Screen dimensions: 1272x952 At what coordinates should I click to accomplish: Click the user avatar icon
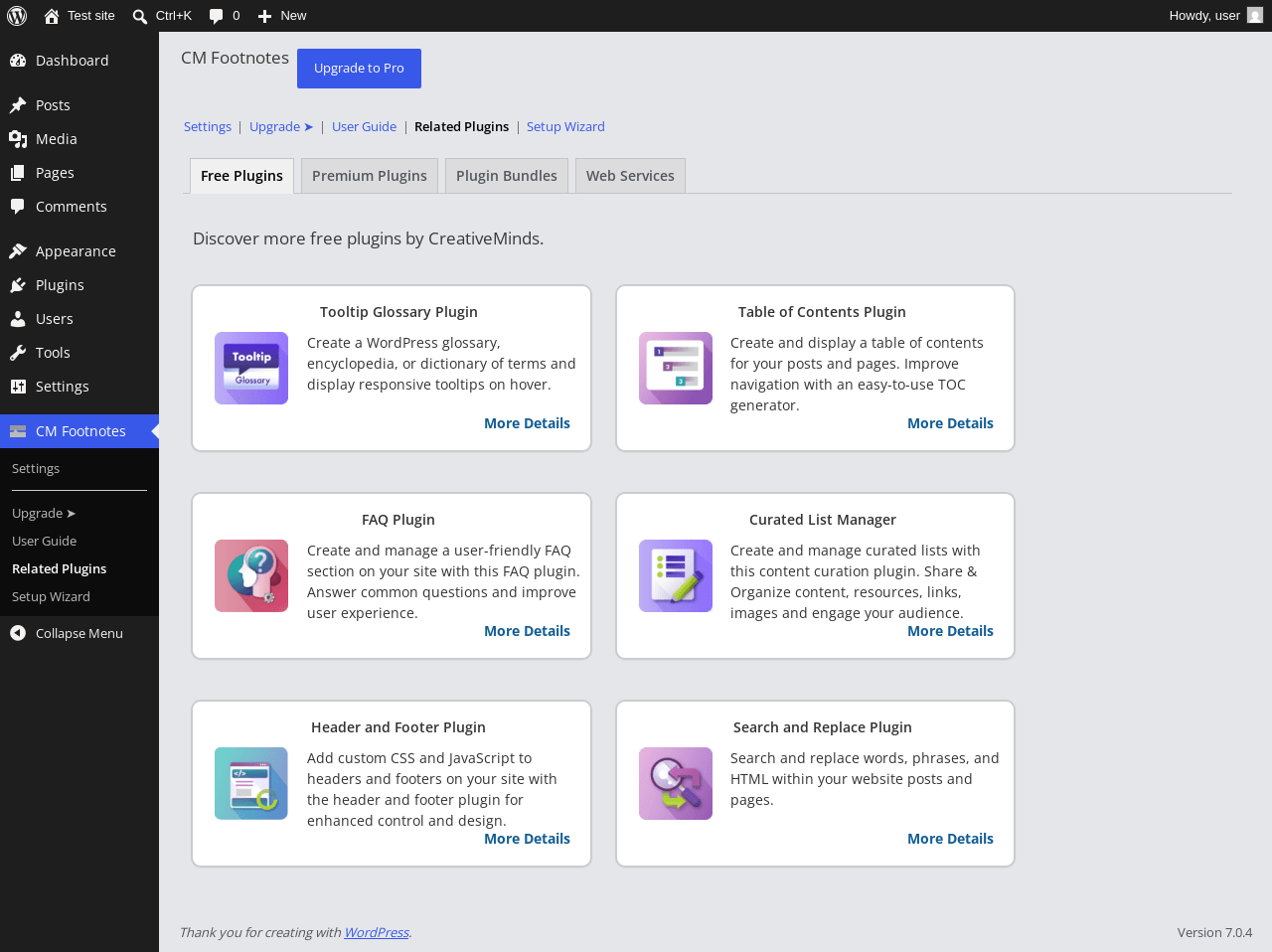(x=1255, y=15)
